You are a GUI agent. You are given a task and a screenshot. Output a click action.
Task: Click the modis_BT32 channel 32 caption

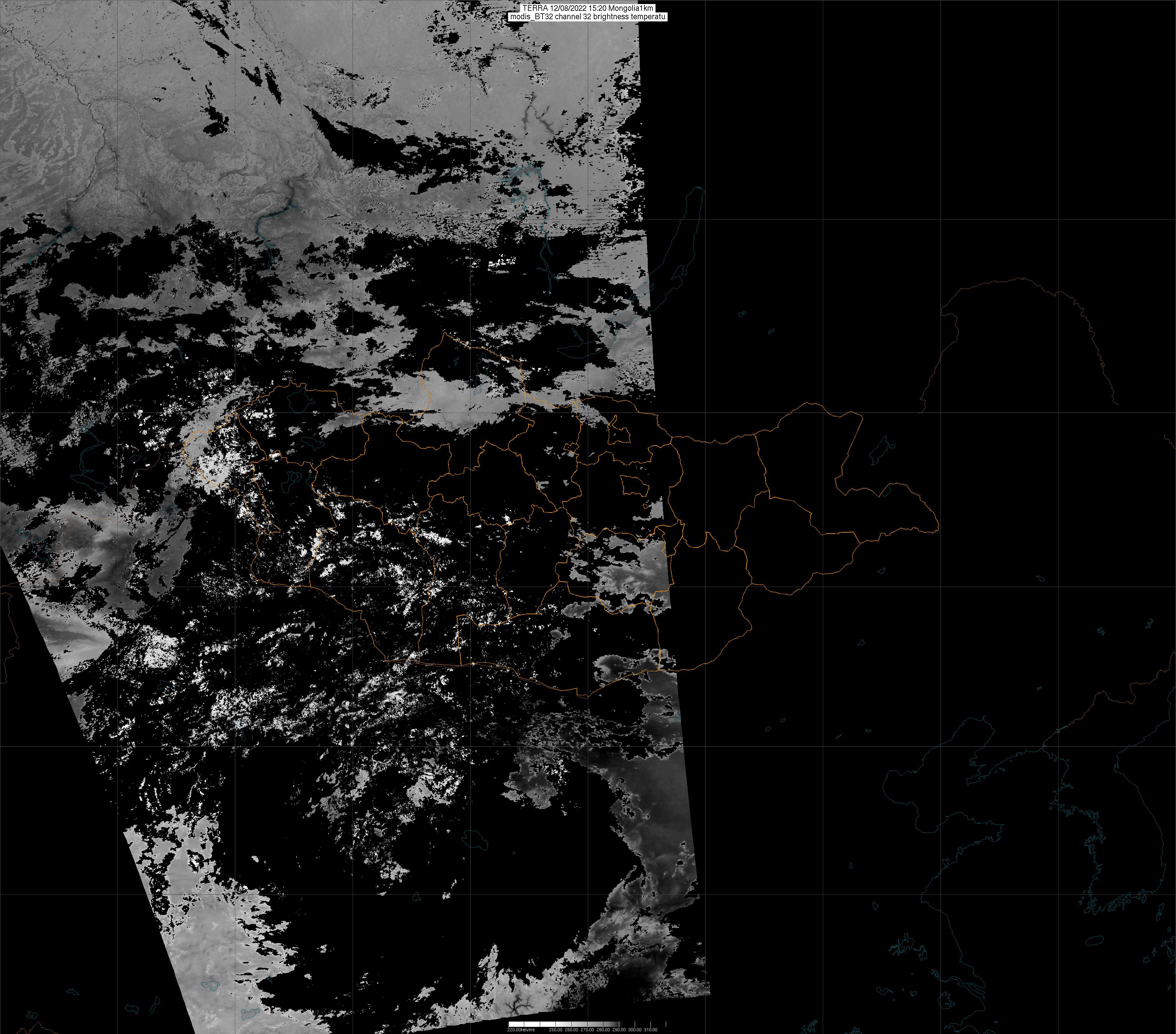[588, 17]
